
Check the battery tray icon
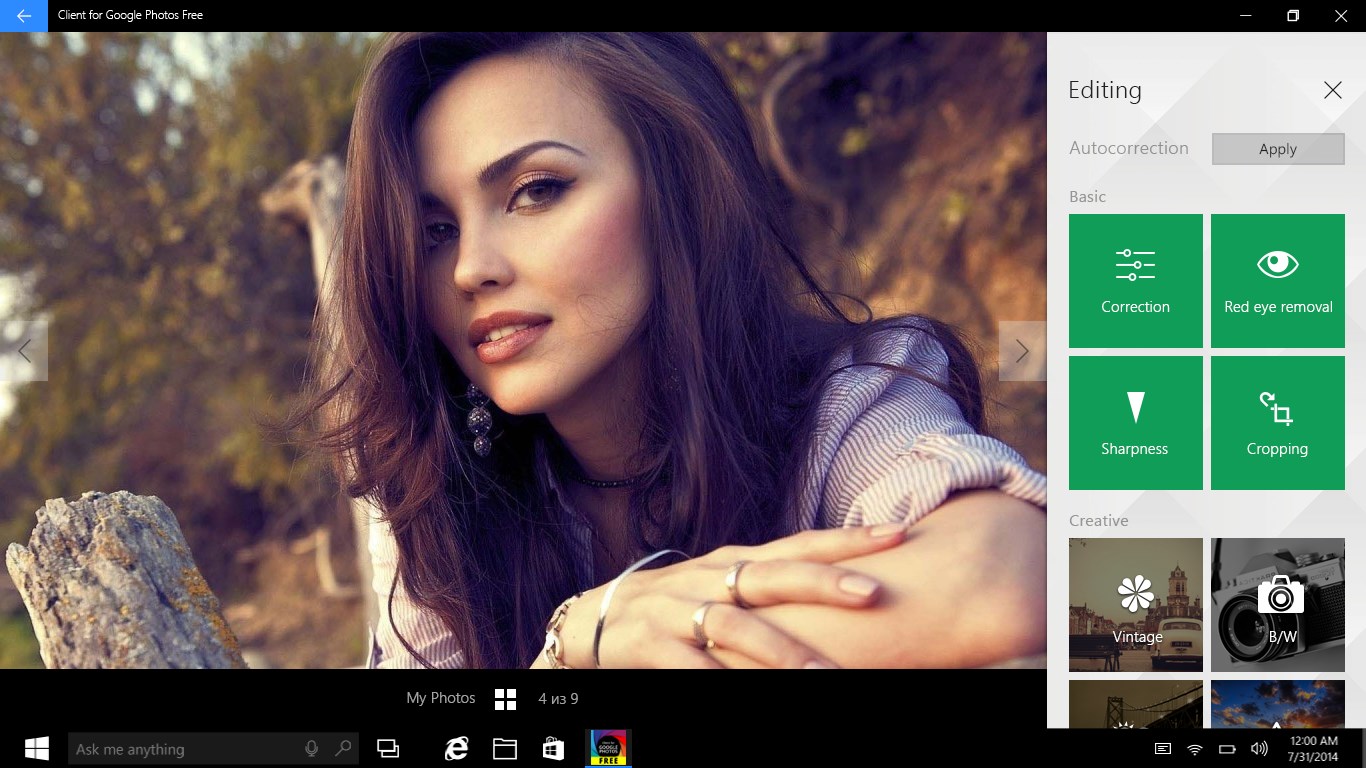pyautogui.click(x=1227, y=749)
